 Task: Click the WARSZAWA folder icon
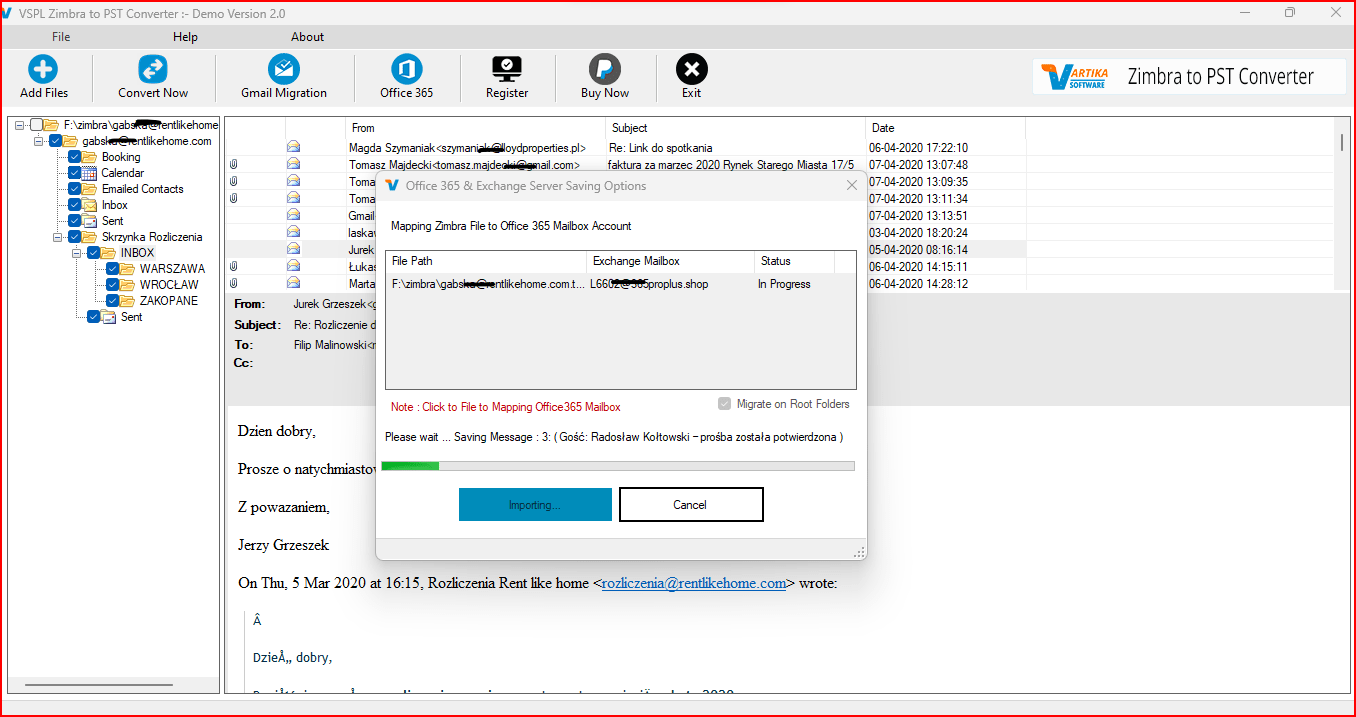[x=128, y=269]
